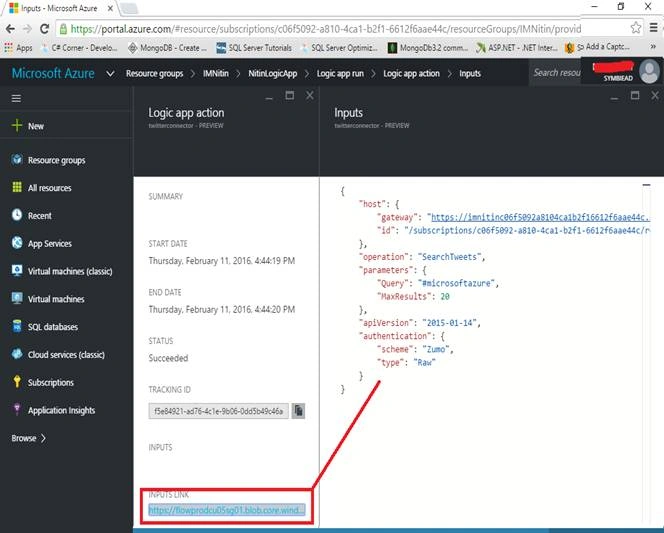
Task: Close the browser tab with X
Action: point(110,8)
